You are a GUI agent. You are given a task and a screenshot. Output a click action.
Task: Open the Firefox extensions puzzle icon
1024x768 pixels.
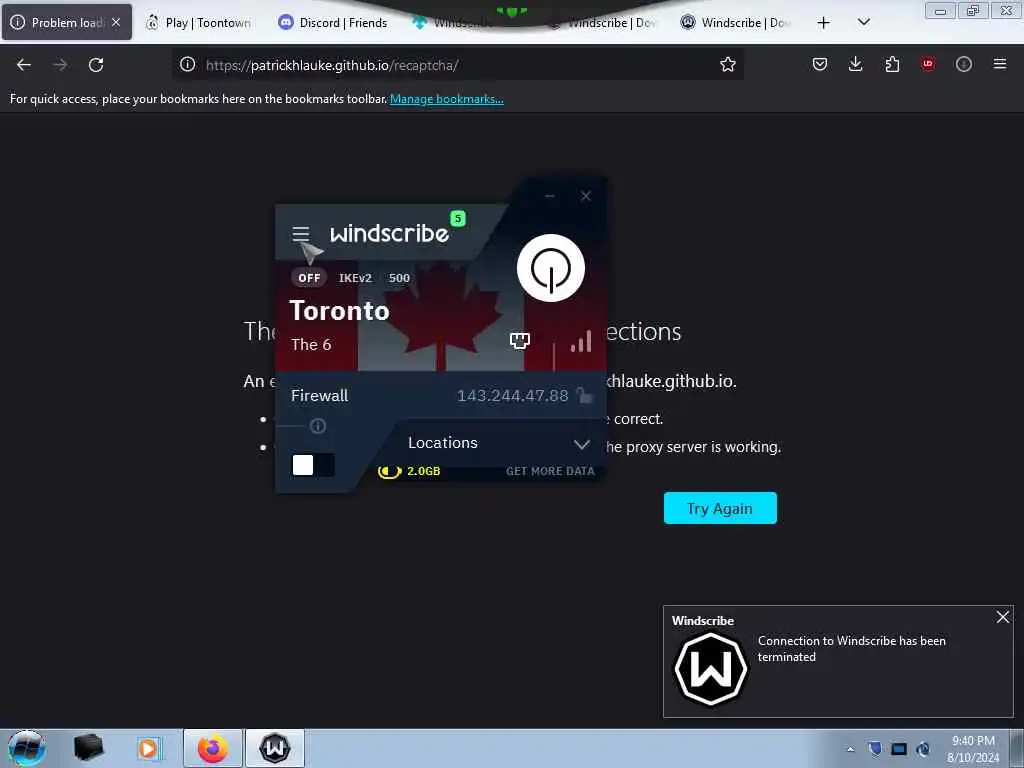[892, 64]
